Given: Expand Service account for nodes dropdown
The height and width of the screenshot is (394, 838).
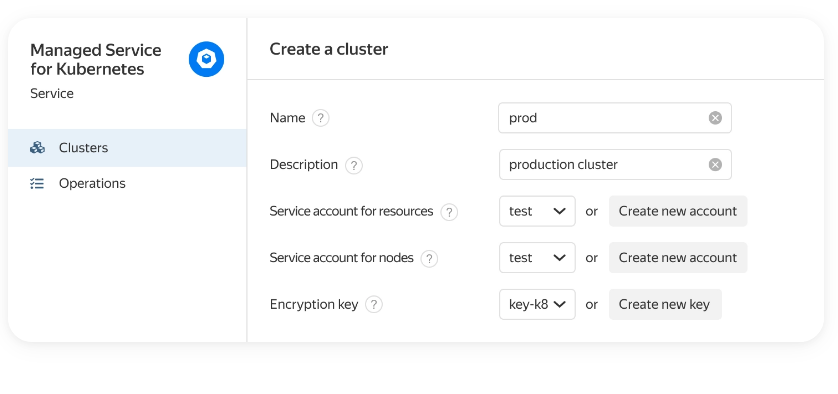Looking at the screenshot, I should (537, 258).
